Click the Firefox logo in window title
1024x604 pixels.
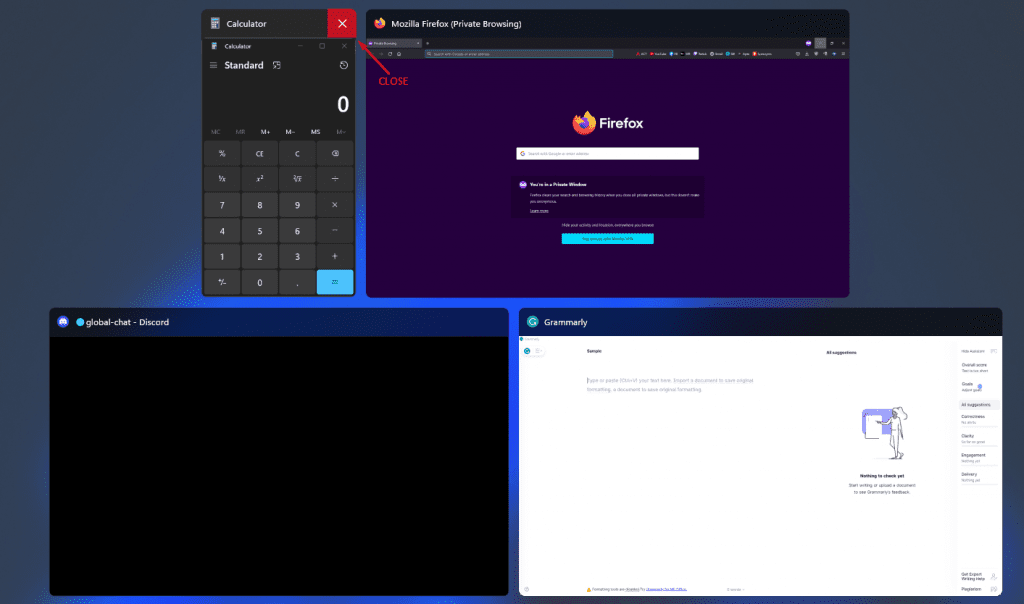point(380,24)
